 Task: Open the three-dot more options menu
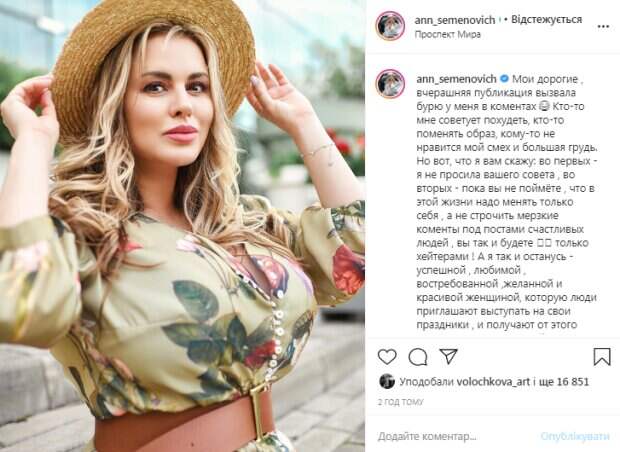coord(603,26)
